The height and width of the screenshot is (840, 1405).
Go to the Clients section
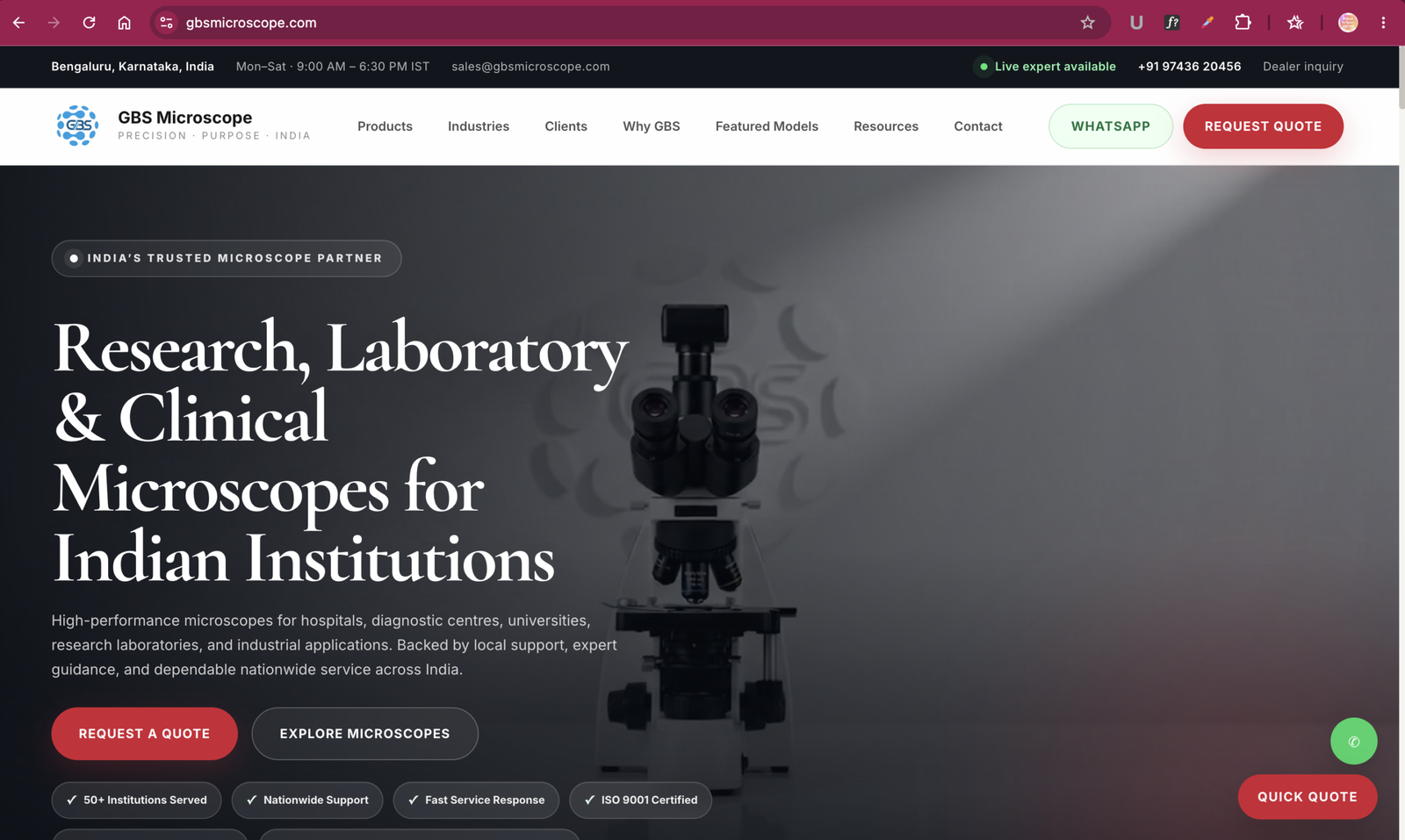coord(566,126)
